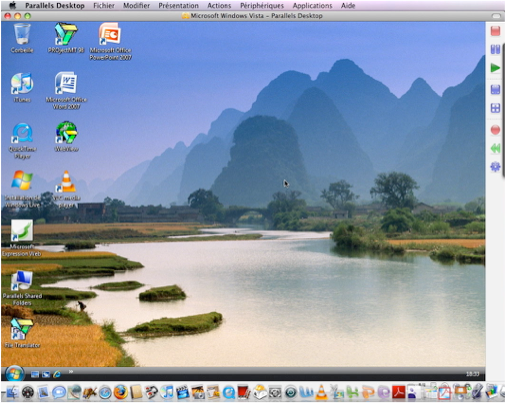Open the PROjectMT 98 desktop shortcut
This screenshot has height=403, width=506.
[x=66, y=38]
